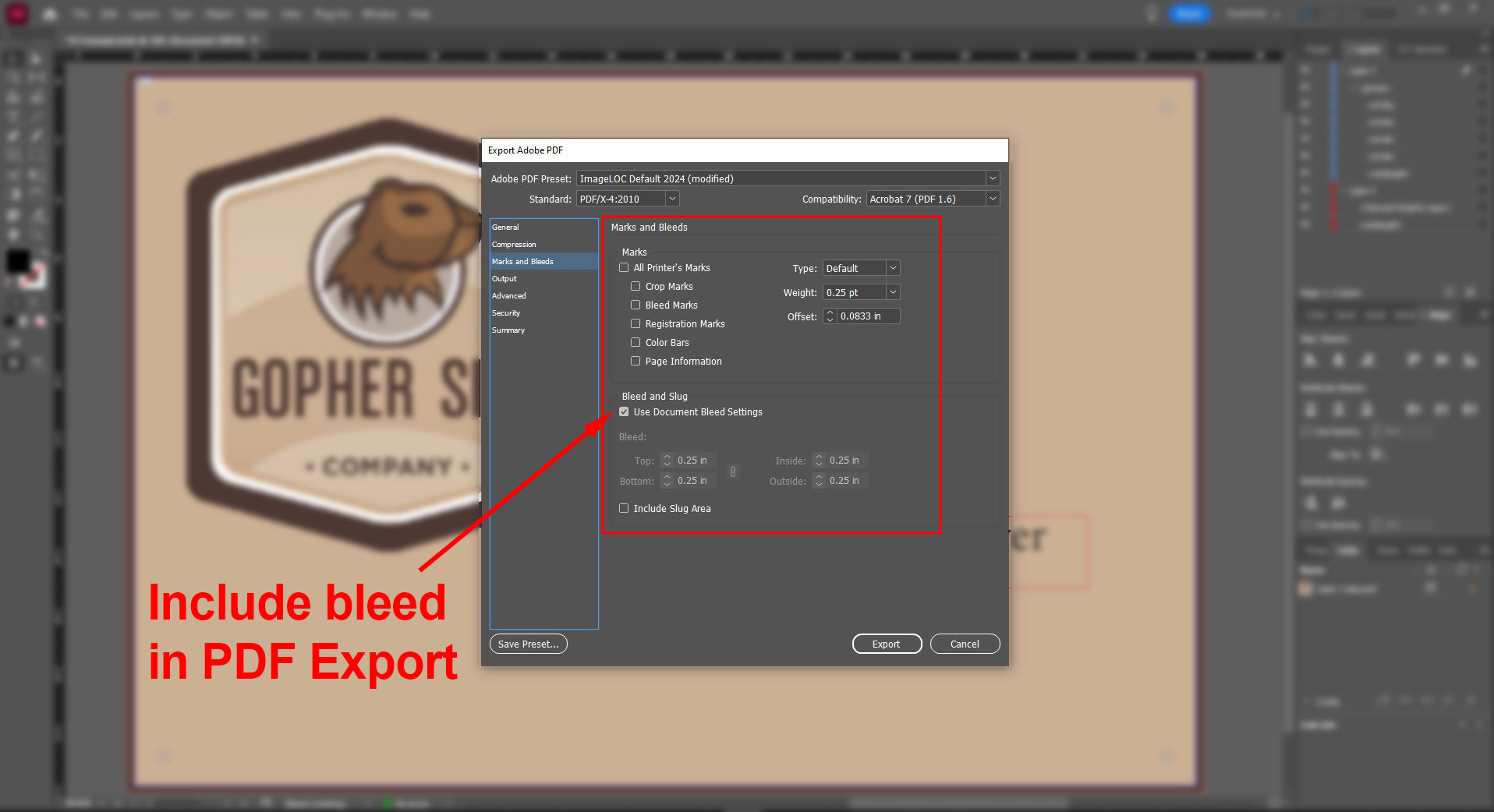Enable the Page Information checkbox
Viewport: 1494px width, 812px height.
635,361
